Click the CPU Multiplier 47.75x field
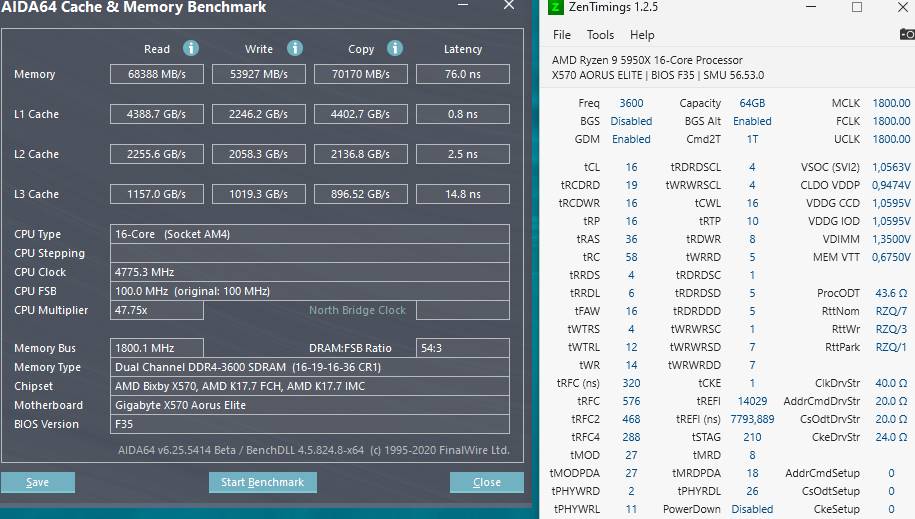The image size is (915, 519). pos(157,310)
